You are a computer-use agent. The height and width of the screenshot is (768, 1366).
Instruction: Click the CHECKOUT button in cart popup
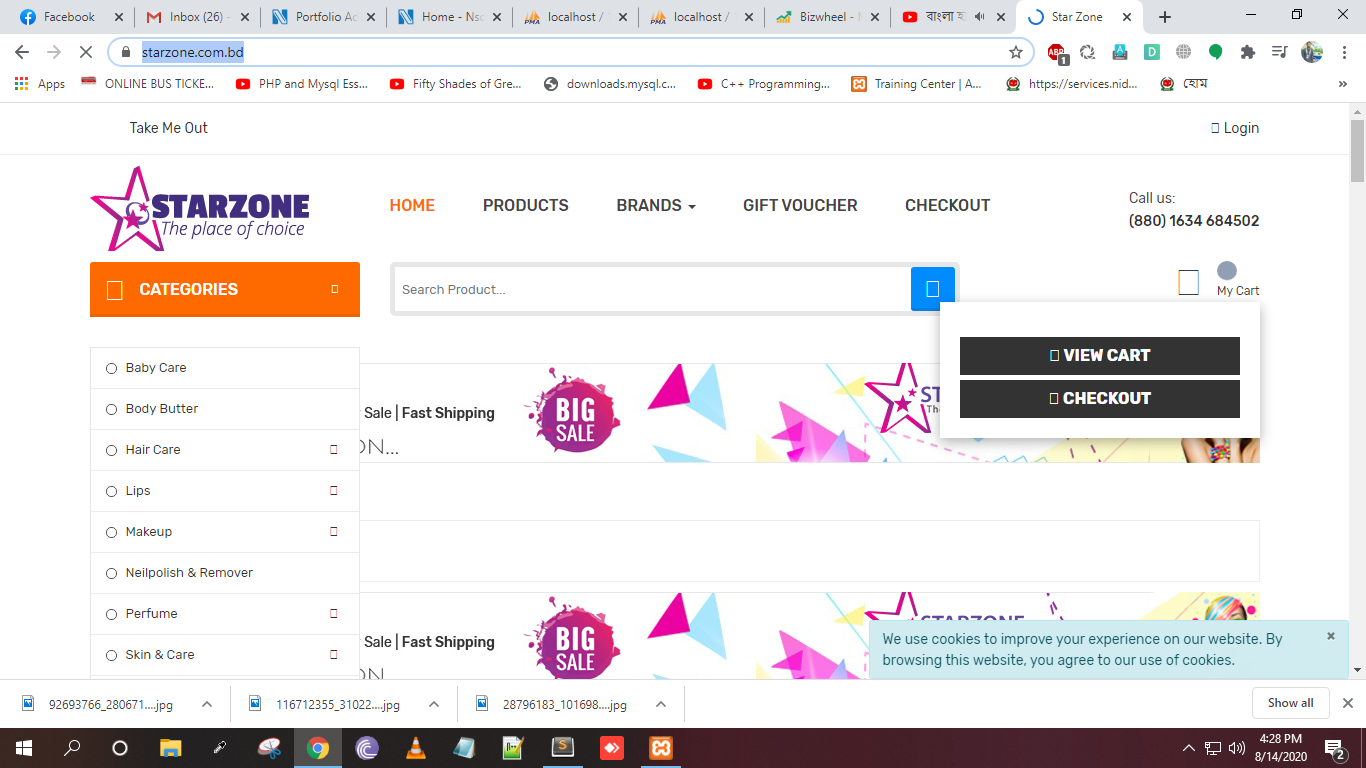point(1100,398)
